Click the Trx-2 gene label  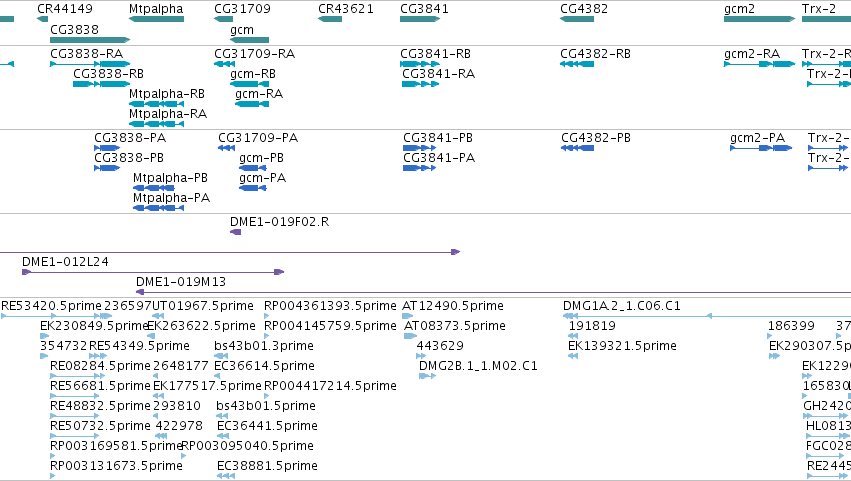pos(819,9)
